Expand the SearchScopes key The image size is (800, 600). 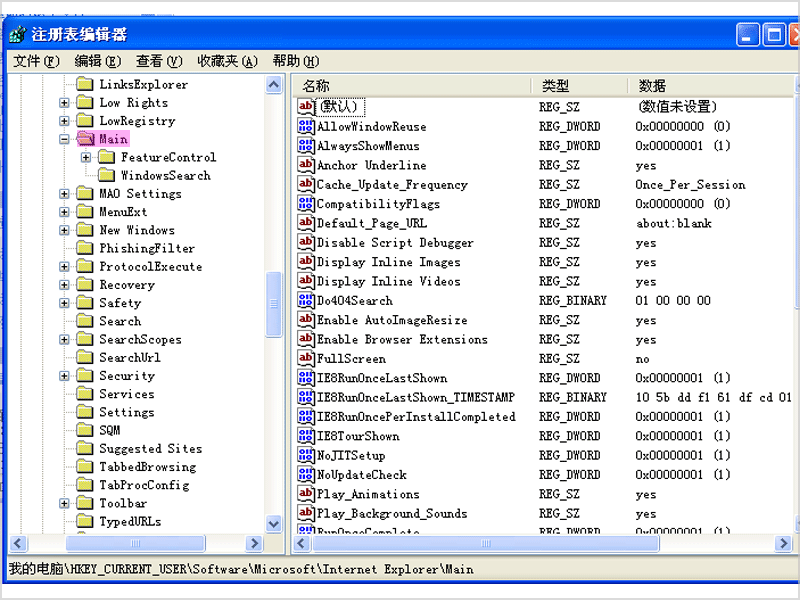click(x=64, y=339)
